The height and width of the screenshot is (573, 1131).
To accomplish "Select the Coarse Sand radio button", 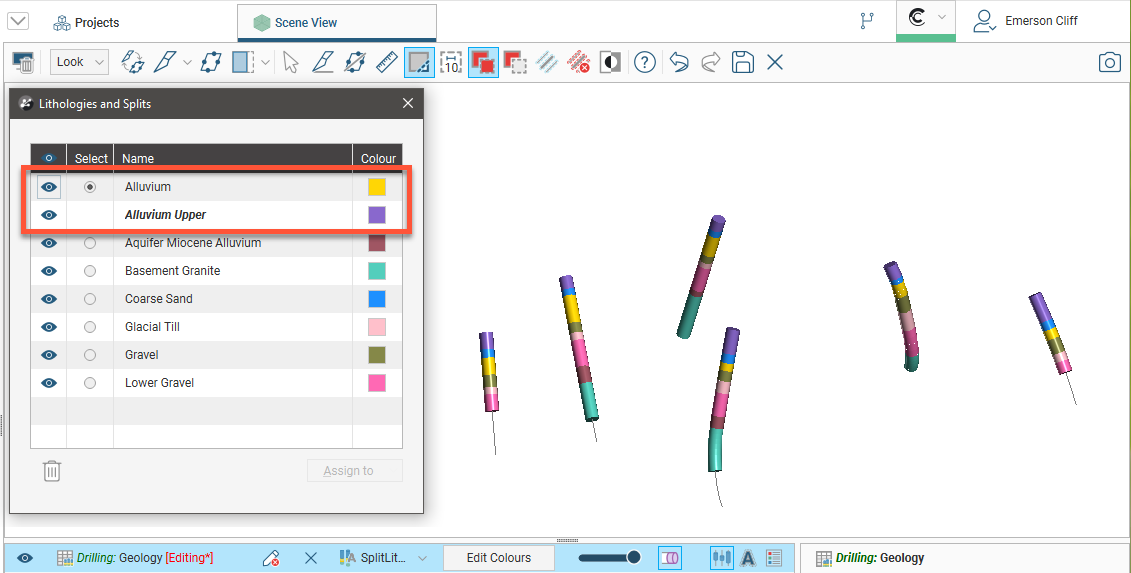I will point(90,299).
